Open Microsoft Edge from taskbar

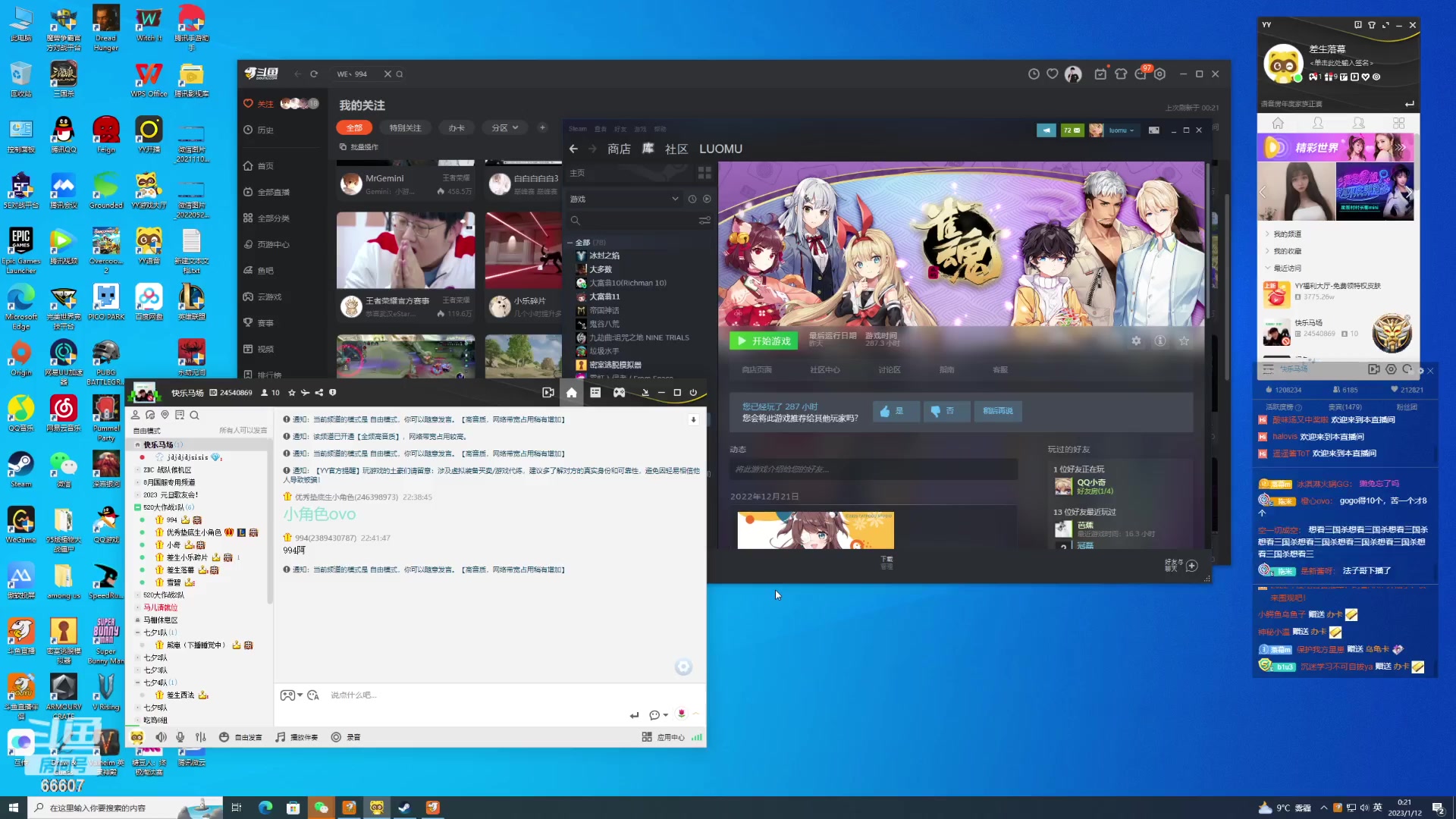[265, 808]
